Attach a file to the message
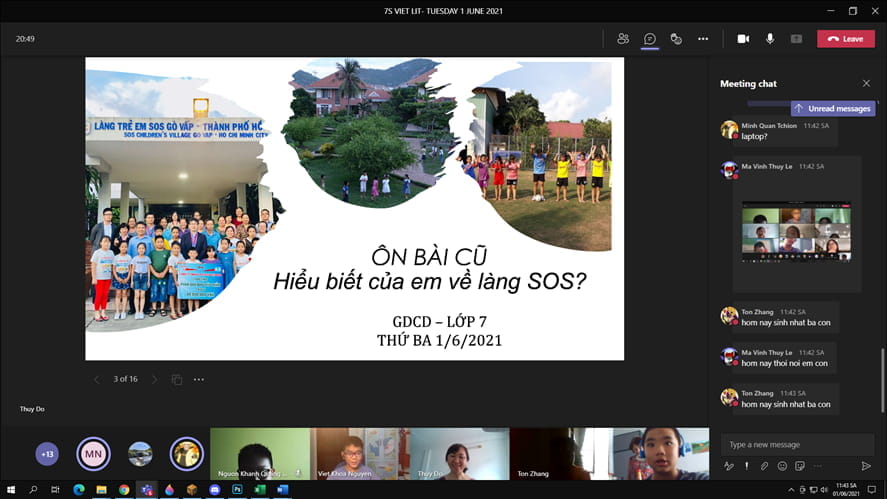This screenshot has height=499, width=887. [x=764, y=466]
